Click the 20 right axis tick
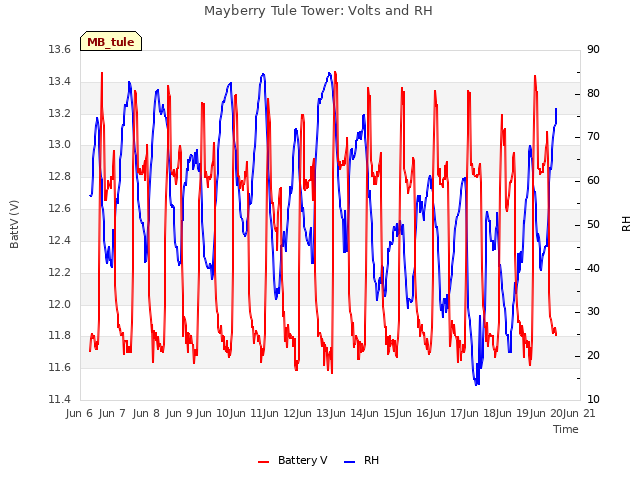The height and width of the screenshot is (480, 640). 593,356
